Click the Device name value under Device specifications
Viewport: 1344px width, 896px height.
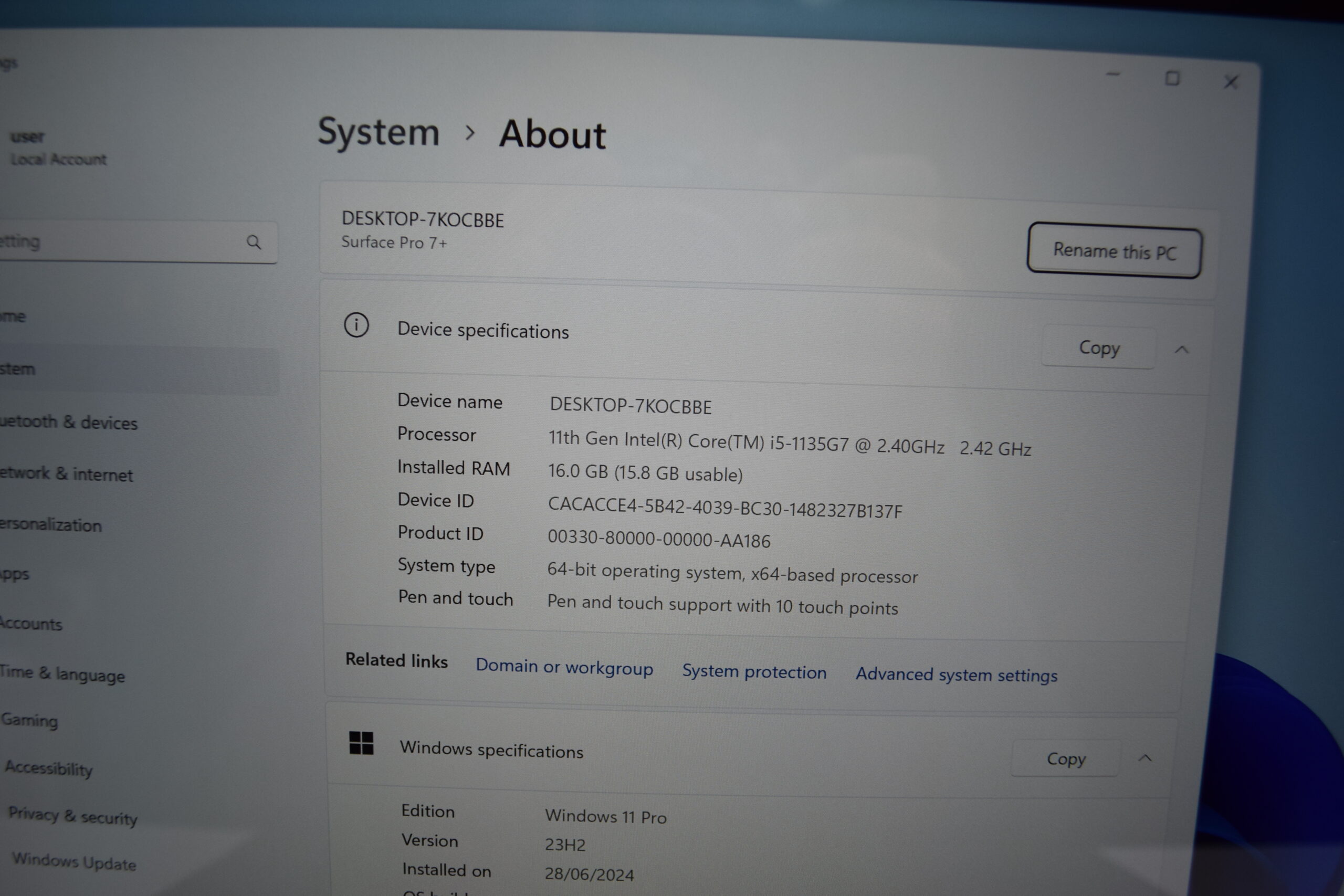[631, 406]
